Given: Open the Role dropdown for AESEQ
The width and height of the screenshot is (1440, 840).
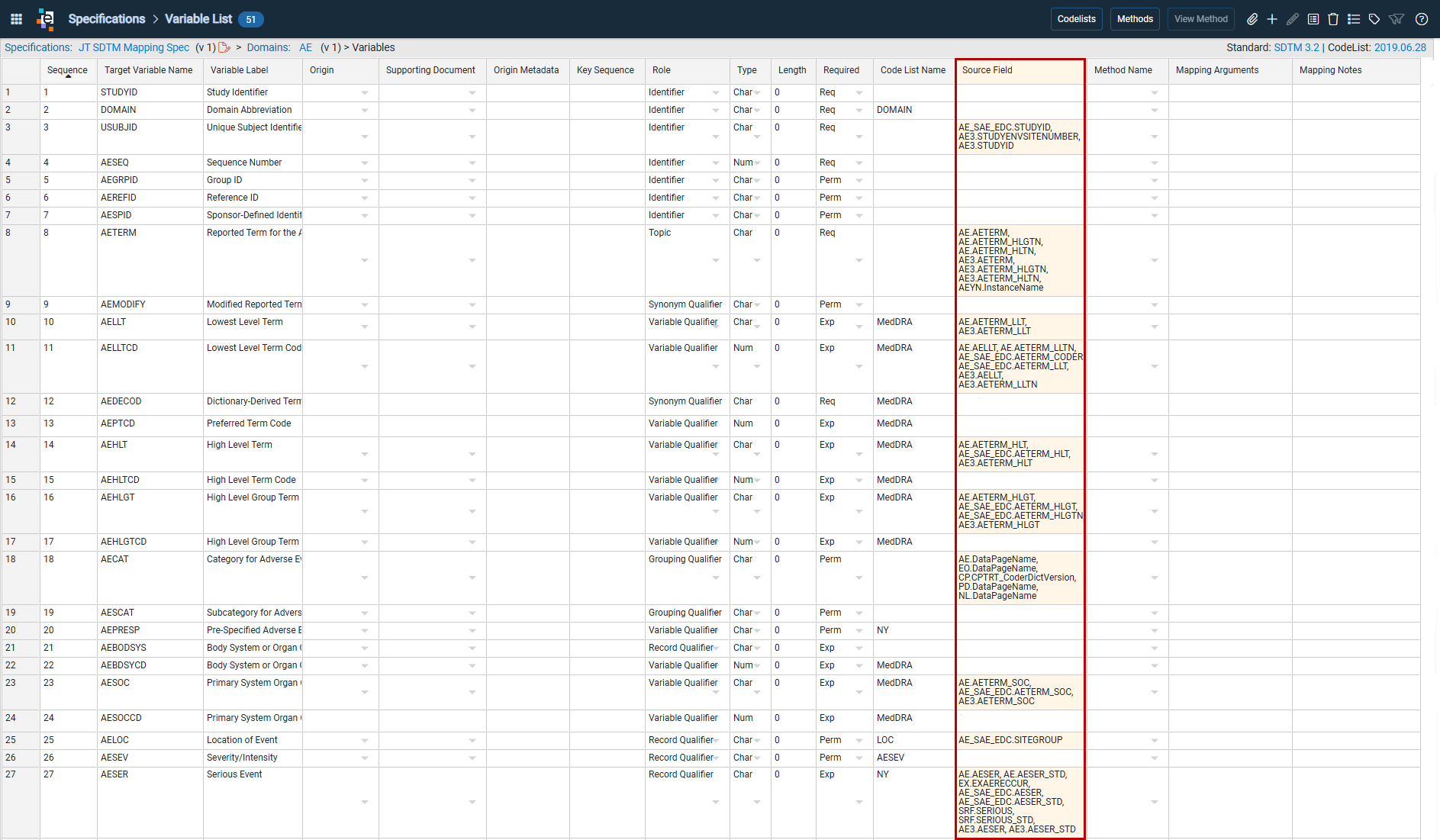Looking at the screenshot, I should point(716,163).
